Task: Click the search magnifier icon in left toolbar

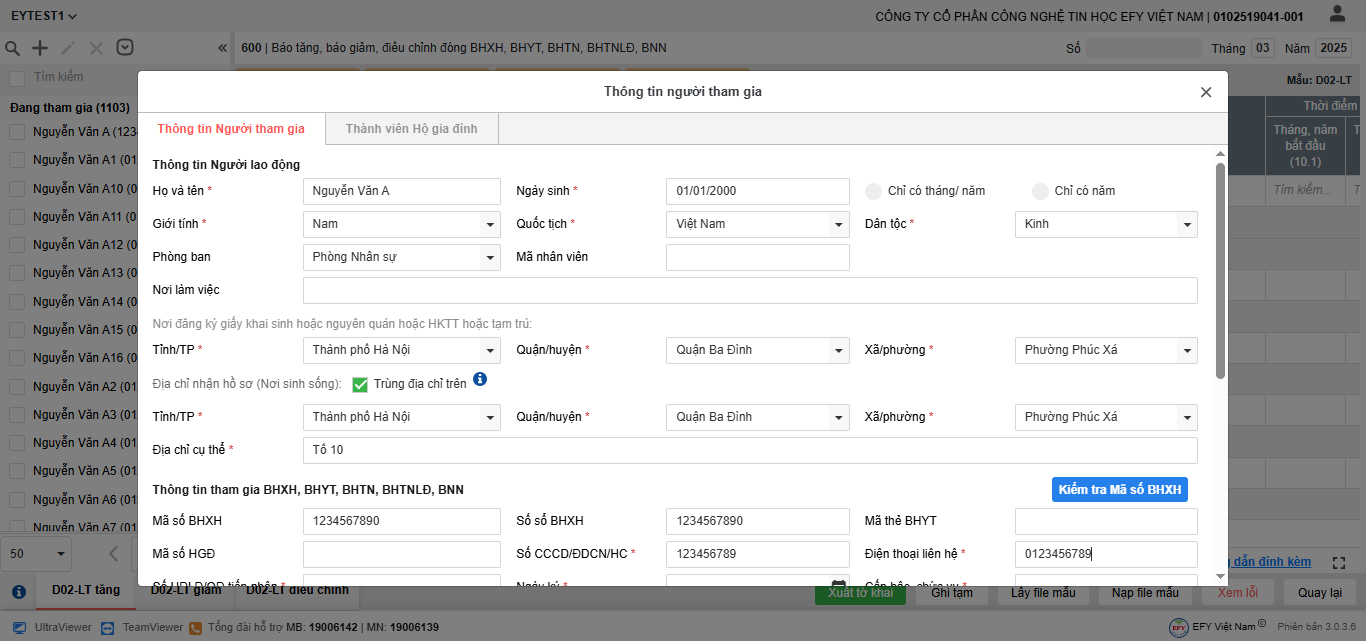Action: 13,48
